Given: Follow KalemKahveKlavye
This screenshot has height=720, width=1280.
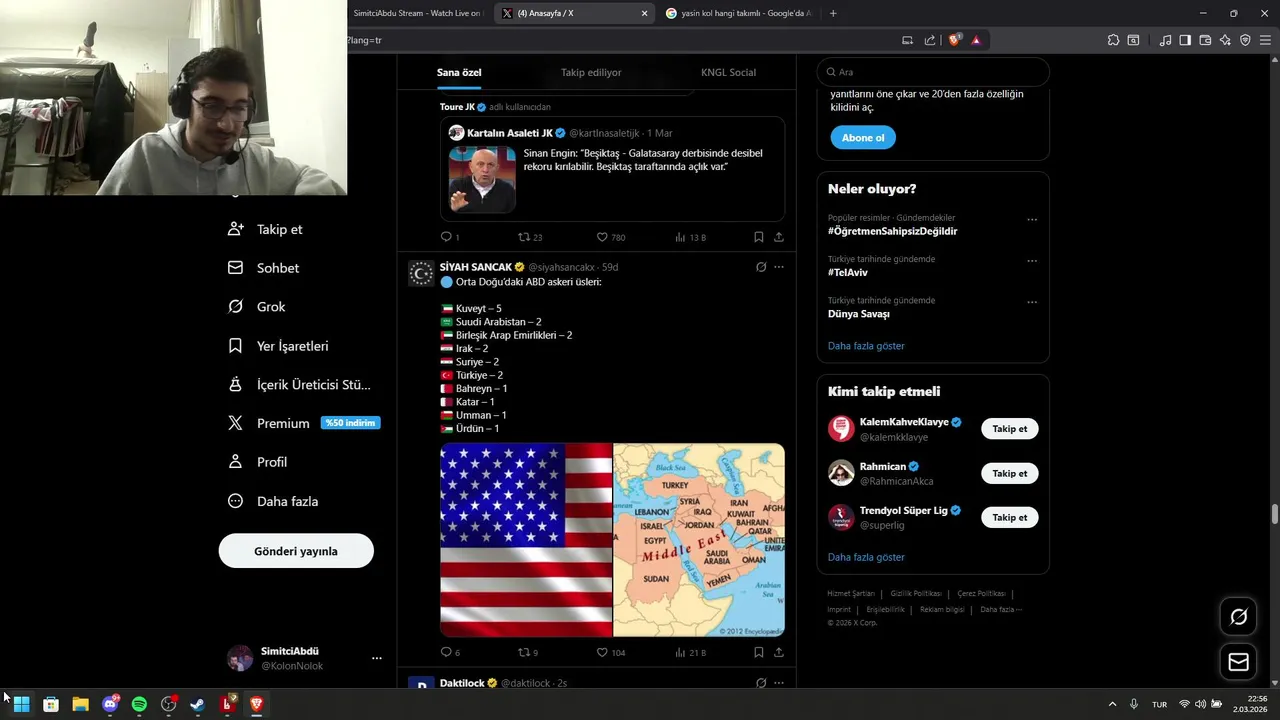Looking at the screenshot, I should pos(1009,429).
